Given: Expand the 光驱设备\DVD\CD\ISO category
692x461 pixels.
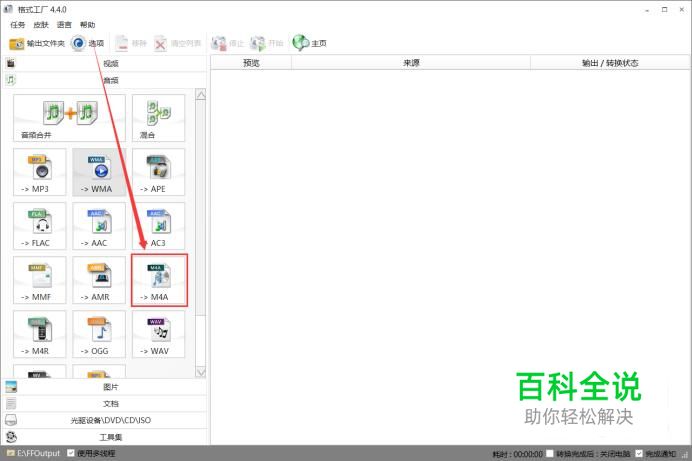Looking at the screenshot, I should tap(105, 420).
